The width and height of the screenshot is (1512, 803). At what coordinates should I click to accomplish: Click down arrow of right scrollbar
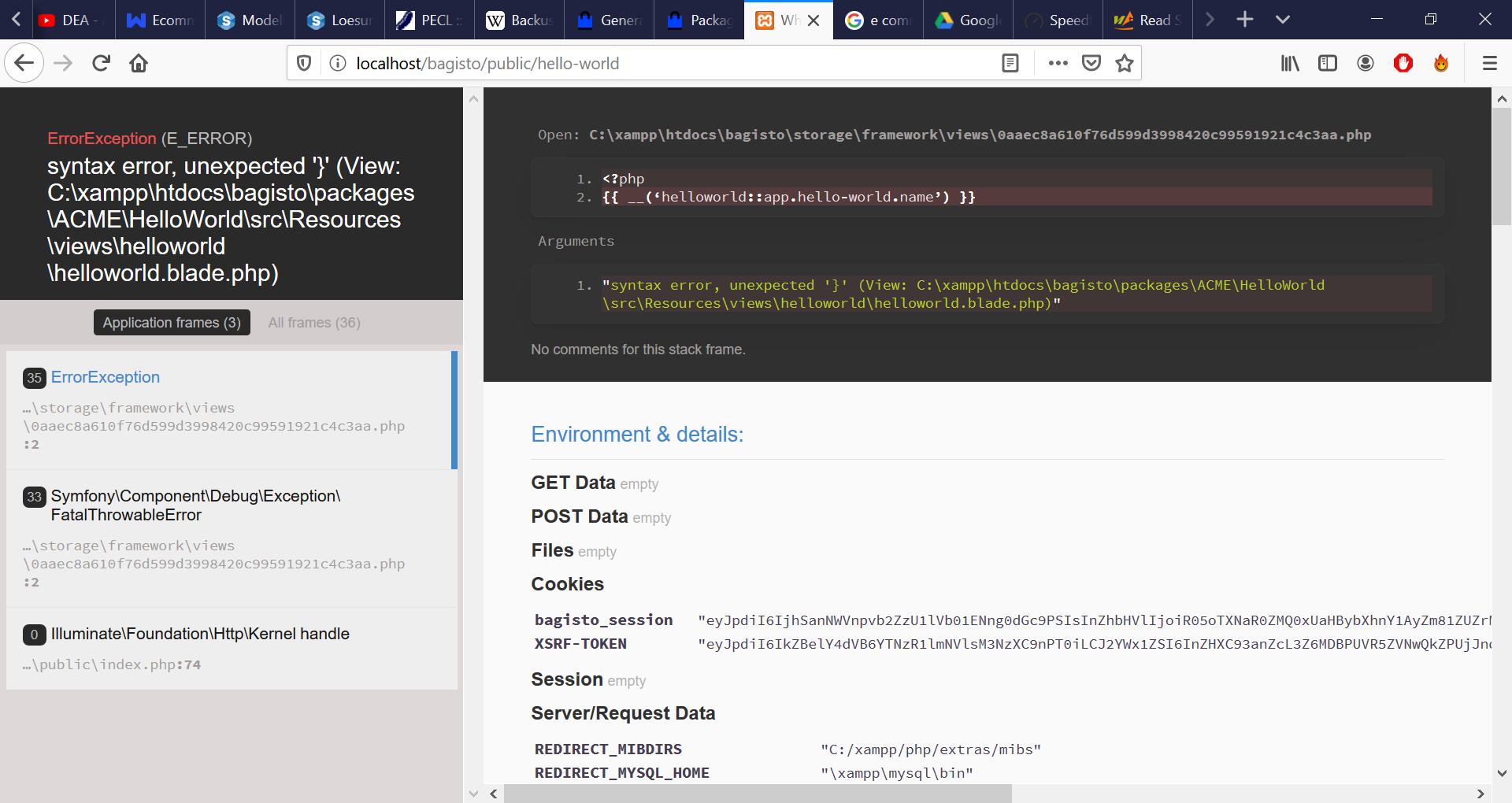1502,774
